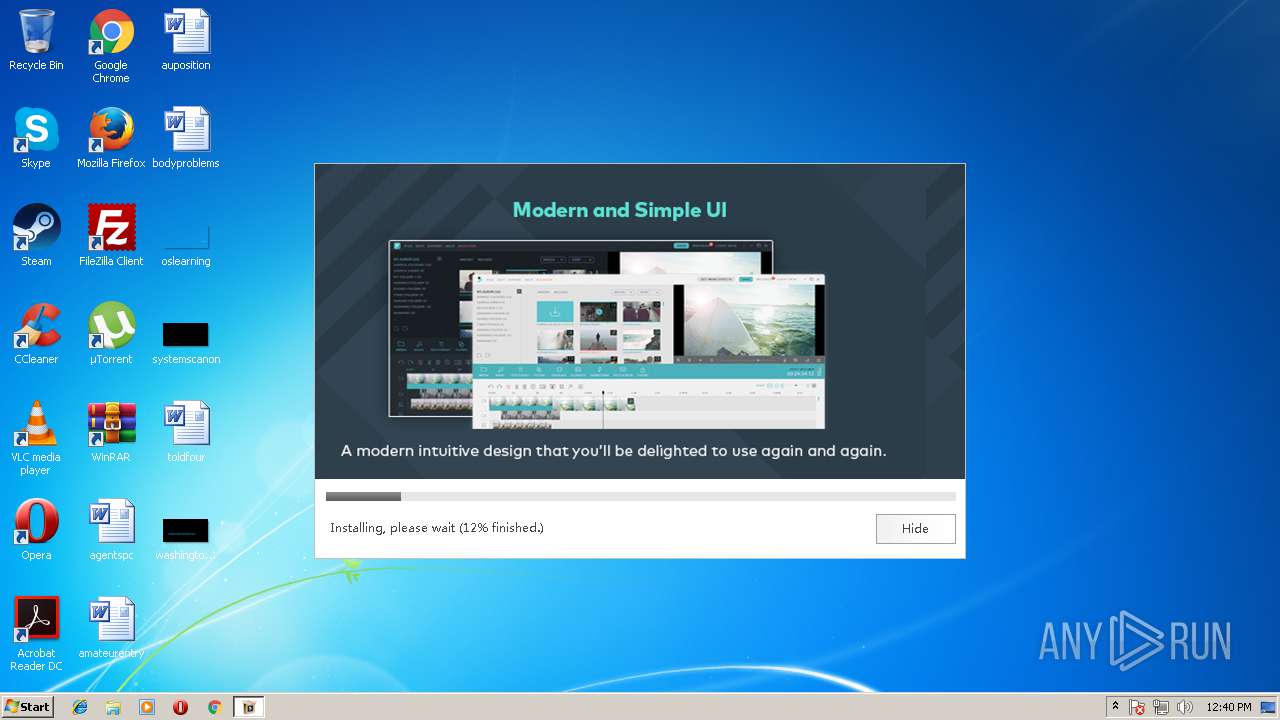Open the agentspc Word document

tap(111, 530)
